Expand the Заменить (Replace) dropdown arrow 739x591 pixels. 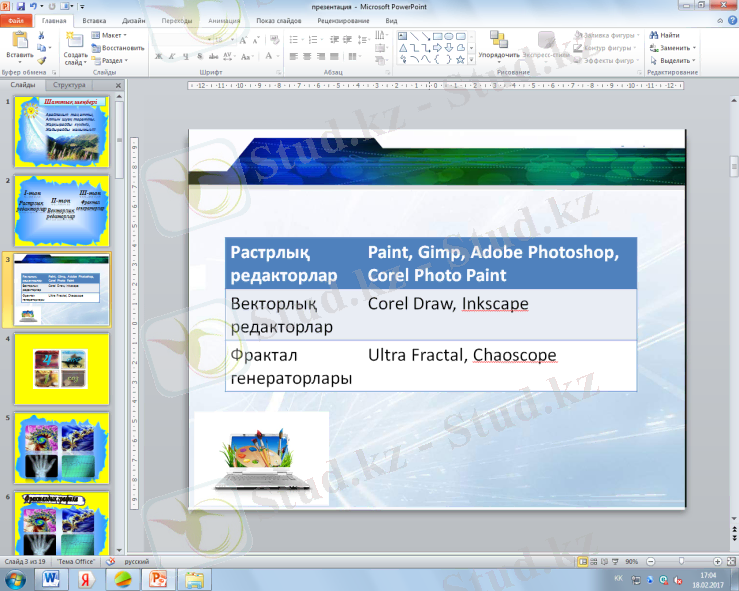tap(693, 47)
